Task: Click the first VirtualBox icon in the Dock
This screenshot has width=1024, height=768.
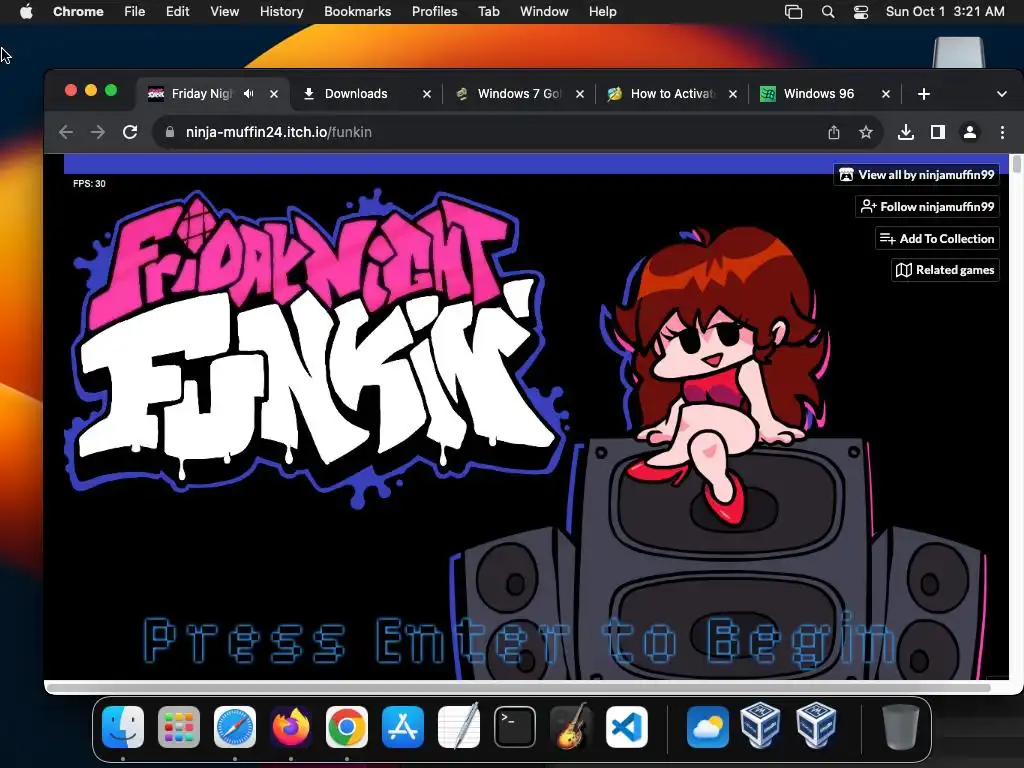Action: pyautogui.click(x=760, y=725)
